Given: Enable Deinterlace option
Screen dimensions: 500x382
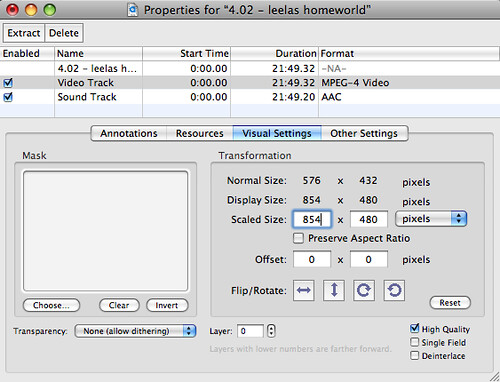Looking at the screenshot, I should pos(414,356).
